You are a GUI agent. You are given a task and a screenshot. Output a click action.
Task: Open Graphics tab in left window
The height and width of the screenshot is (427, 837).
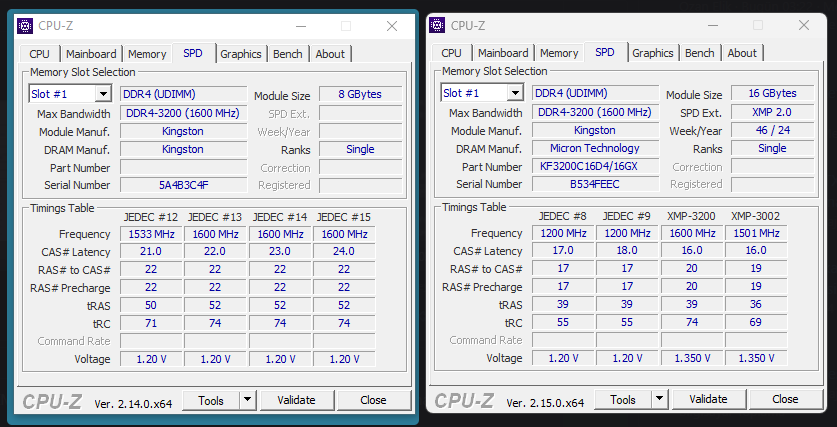[x=241, y=54]
